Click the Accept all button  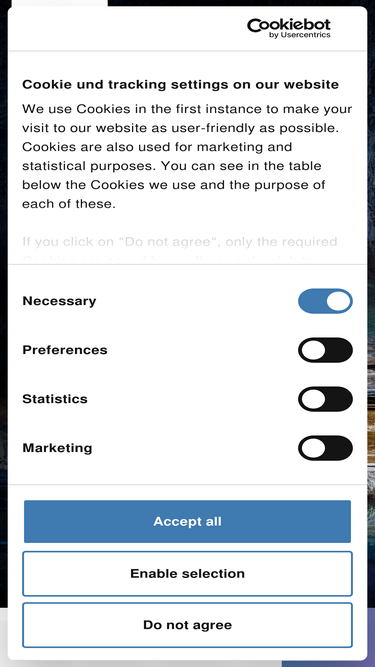pos(188,522)
